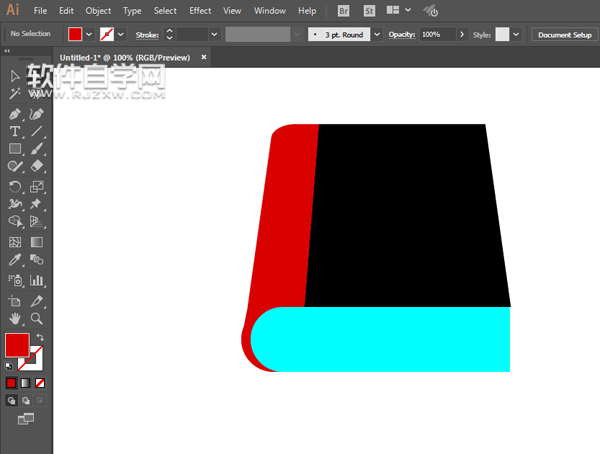Choose the Hand tool
Screen dimensions: 600x454
[x=15, y=318]
